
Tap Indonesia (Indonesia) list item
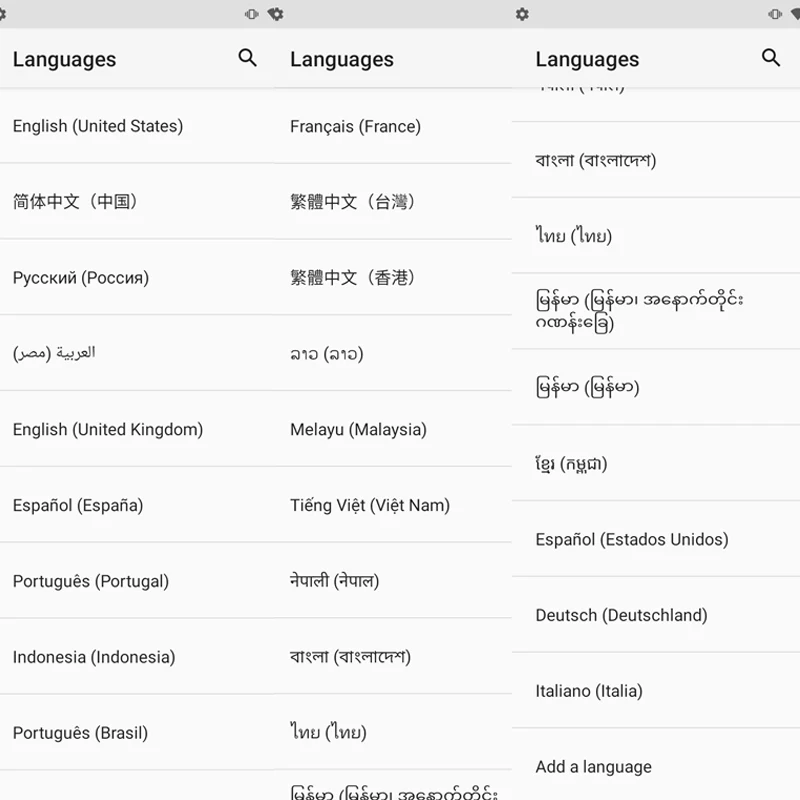pyautogui.click(x=138, y=657)
